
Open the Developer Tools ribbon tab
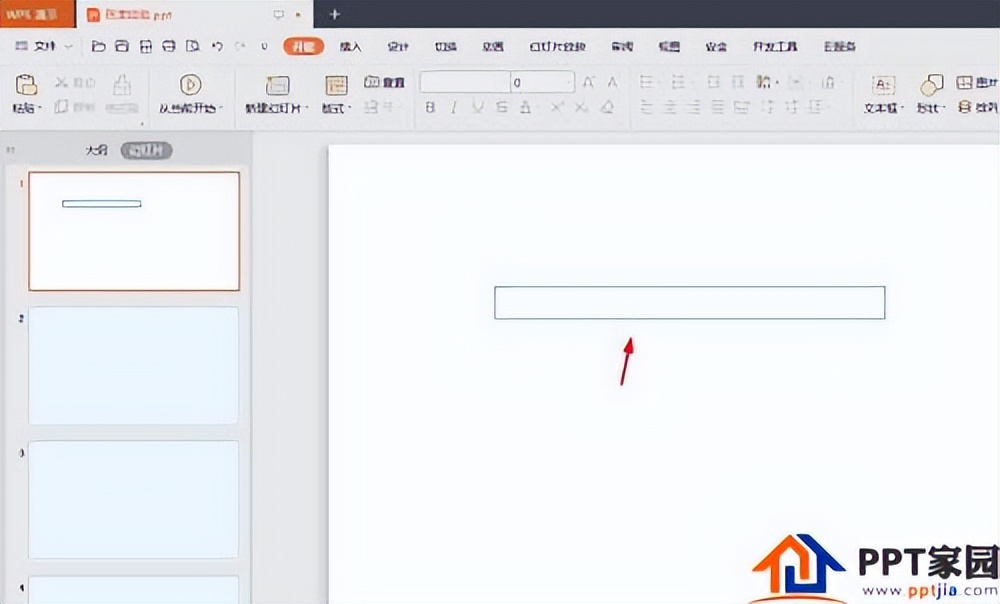[775, 46]
